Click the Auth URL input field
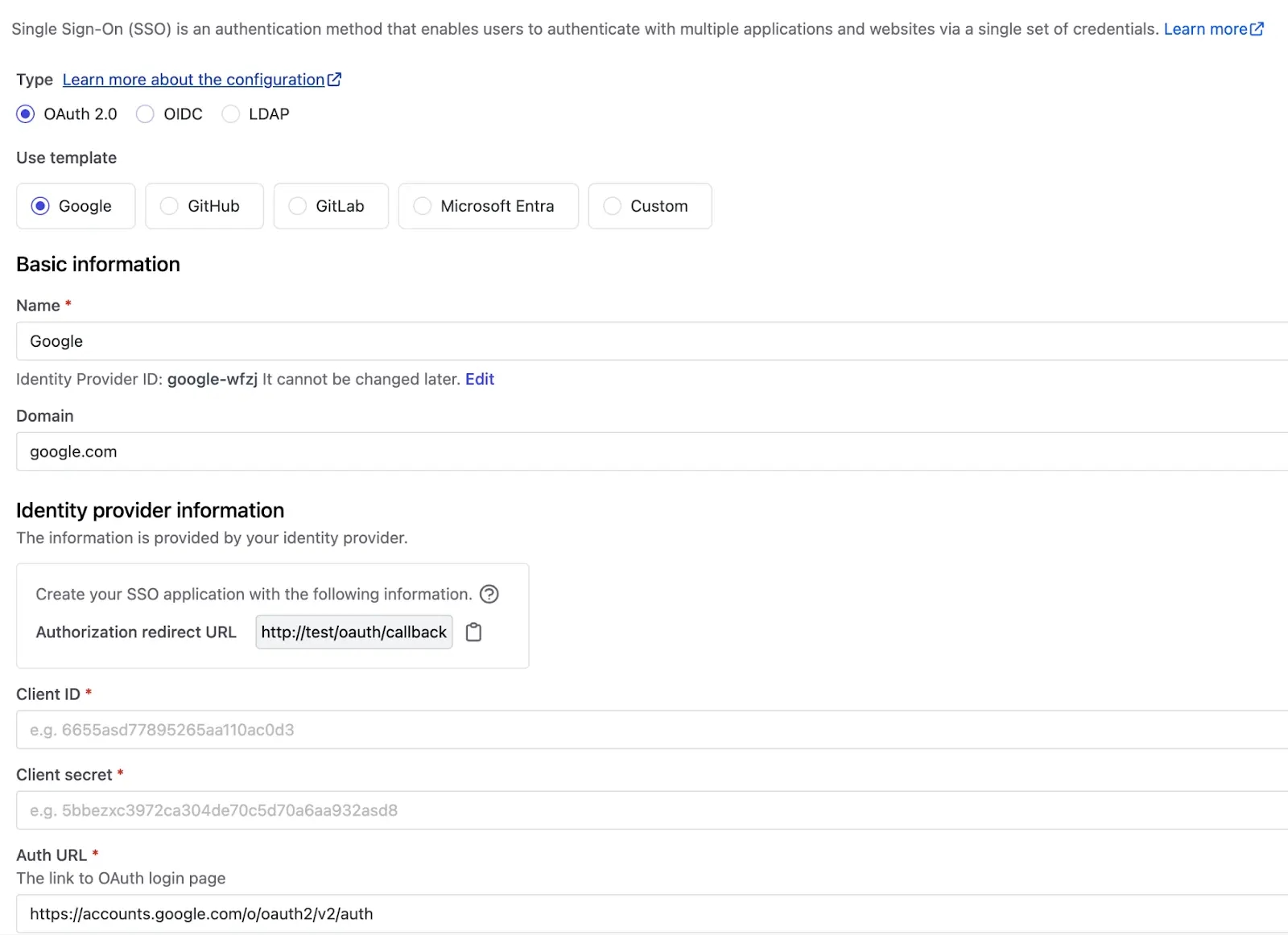Screen dimensions: 1288x935 [644, 913]
